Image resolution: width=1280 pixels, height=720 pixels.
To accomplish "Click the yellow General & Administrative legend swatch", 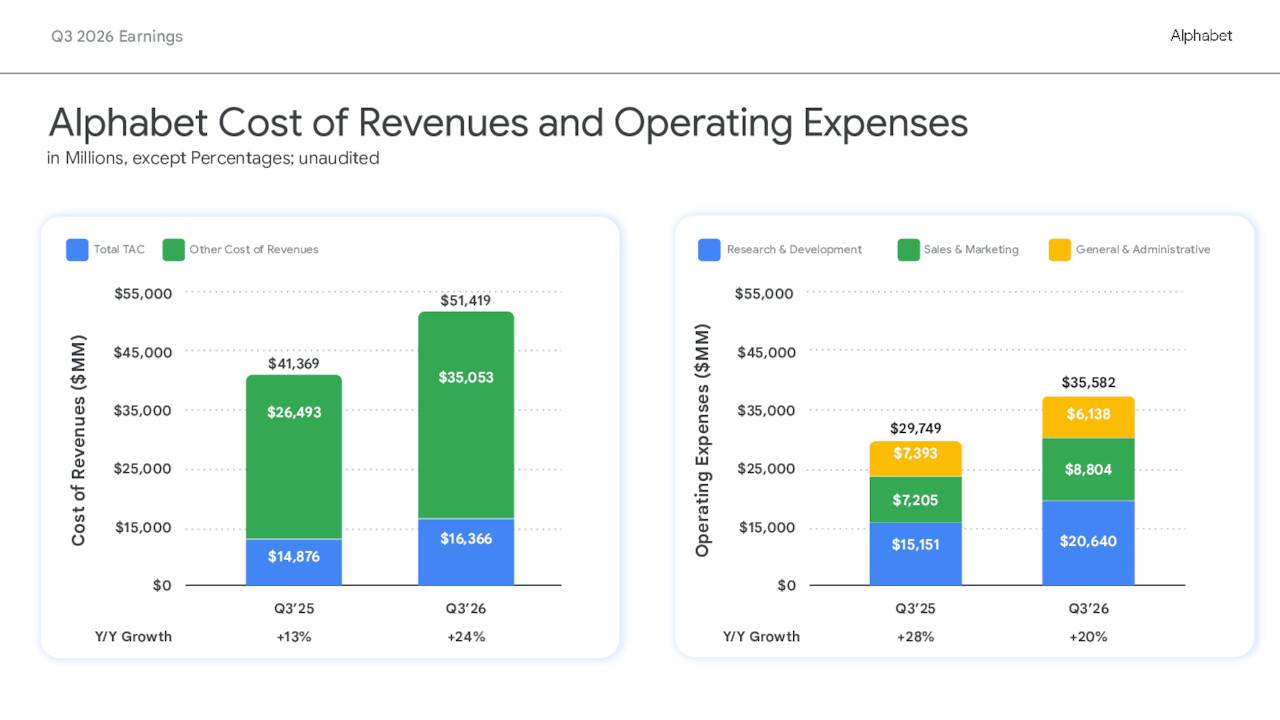I will (1059, 250).
